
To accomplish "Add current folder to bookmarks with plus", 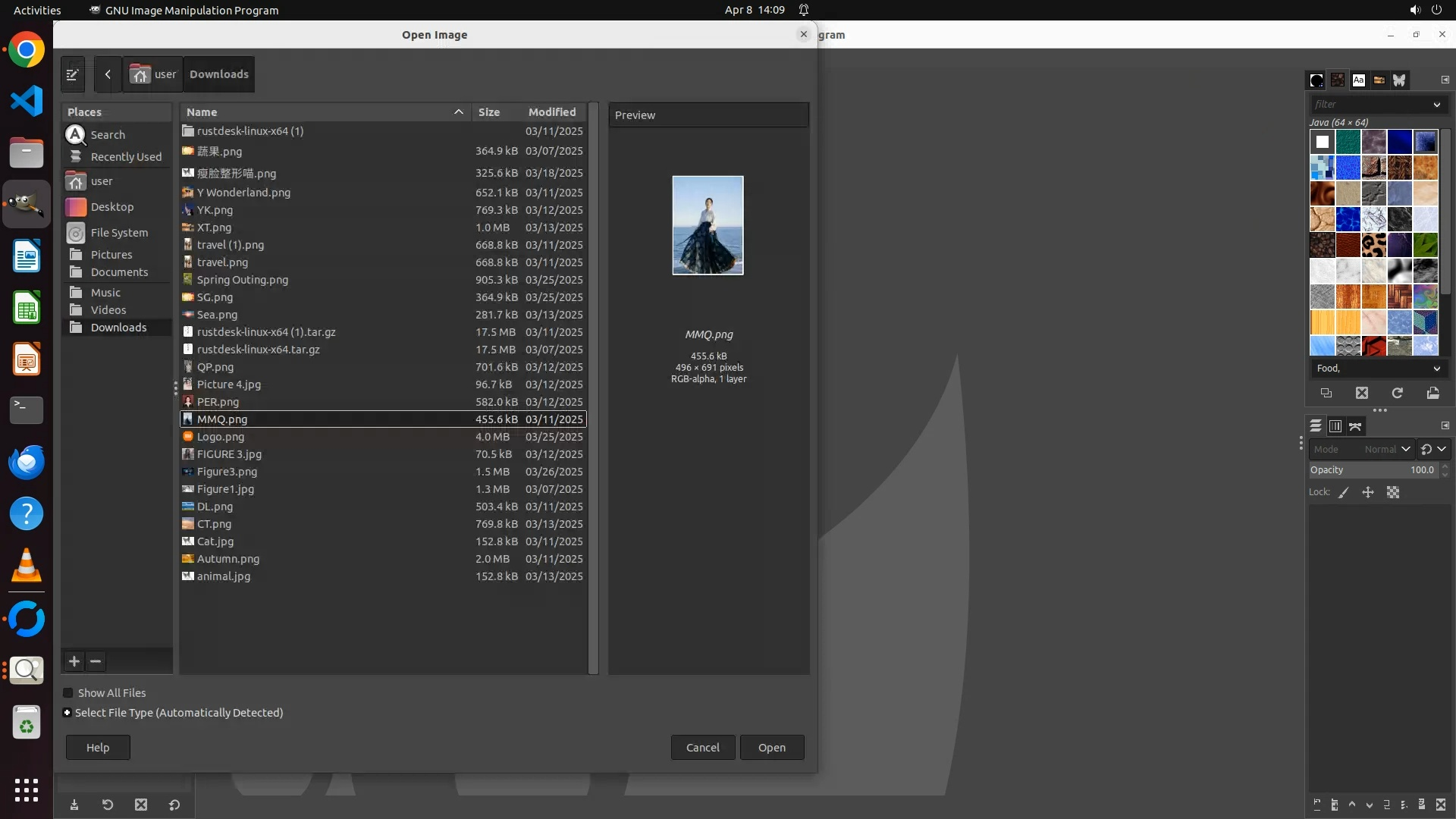I will click(74, 661).
